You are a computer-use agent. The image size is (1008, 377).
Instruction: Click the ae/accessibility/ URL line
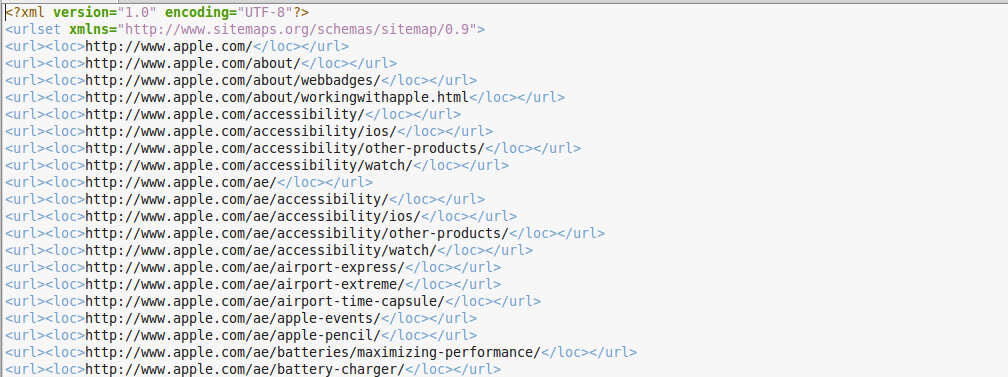(x=245, y=199)
